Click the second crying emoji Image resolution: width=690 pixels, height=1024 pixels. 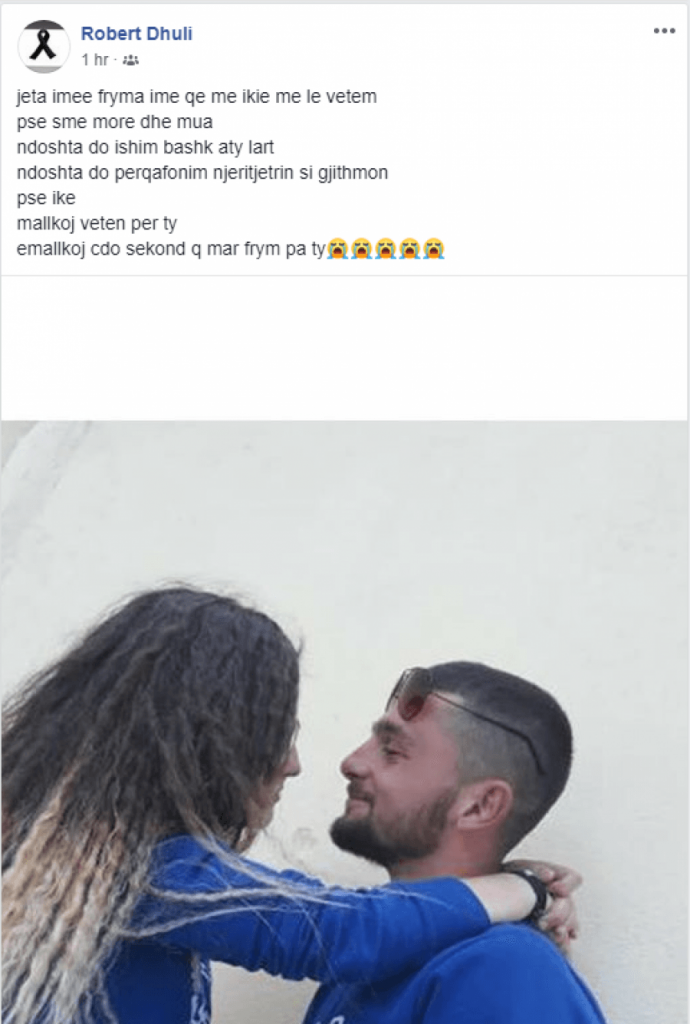click(x=362, y=249)
